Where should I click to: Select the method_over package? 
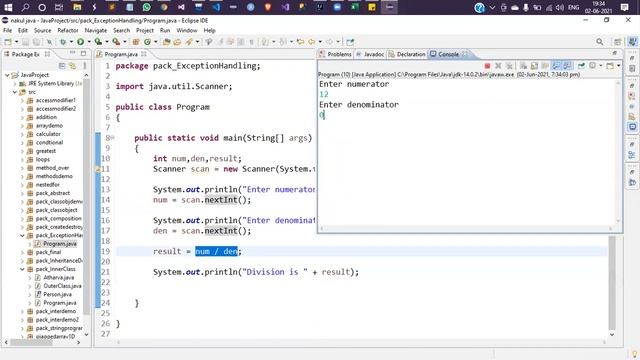point(52,168)
